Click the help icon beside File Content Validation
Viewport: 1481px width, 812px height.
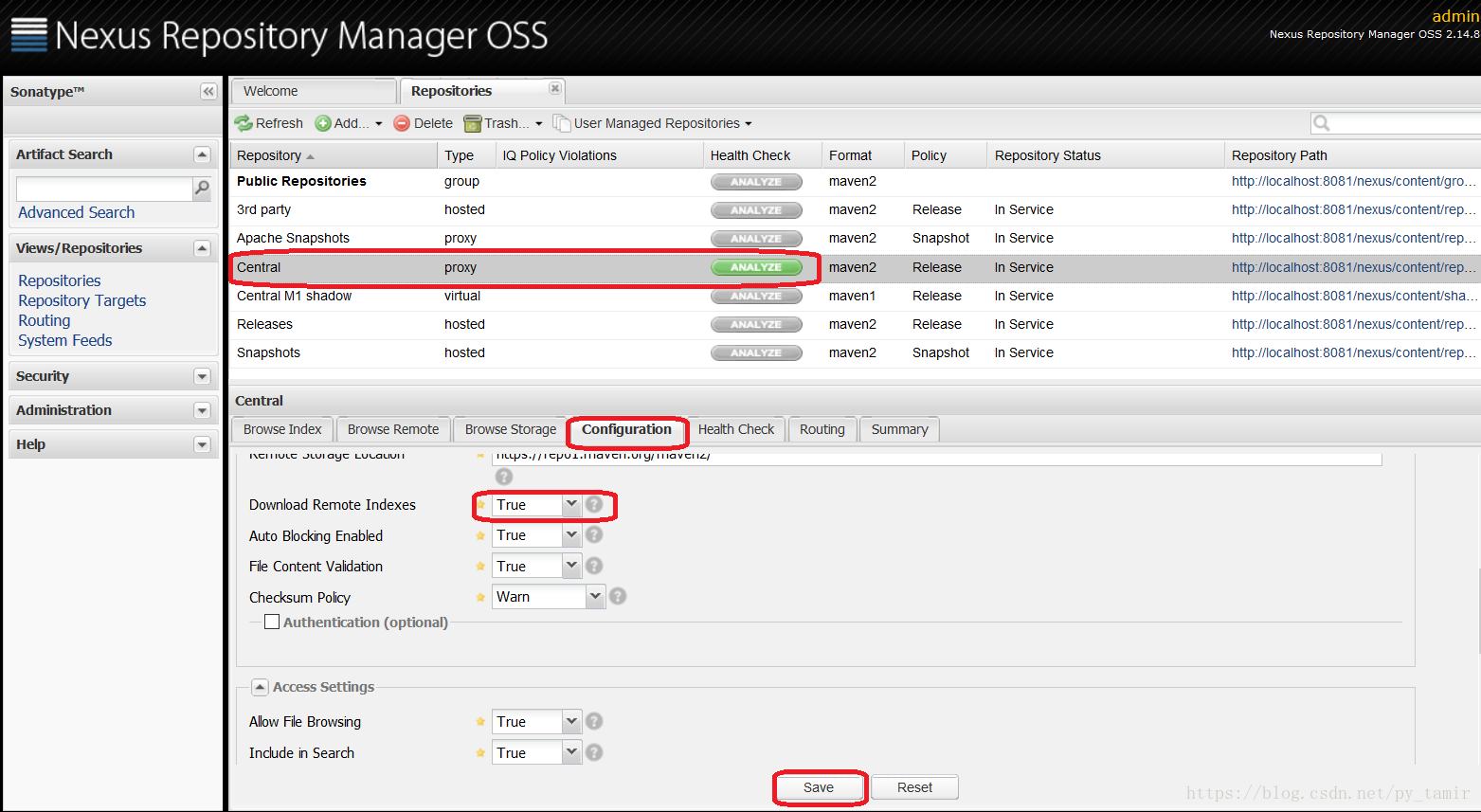(594, 566)
